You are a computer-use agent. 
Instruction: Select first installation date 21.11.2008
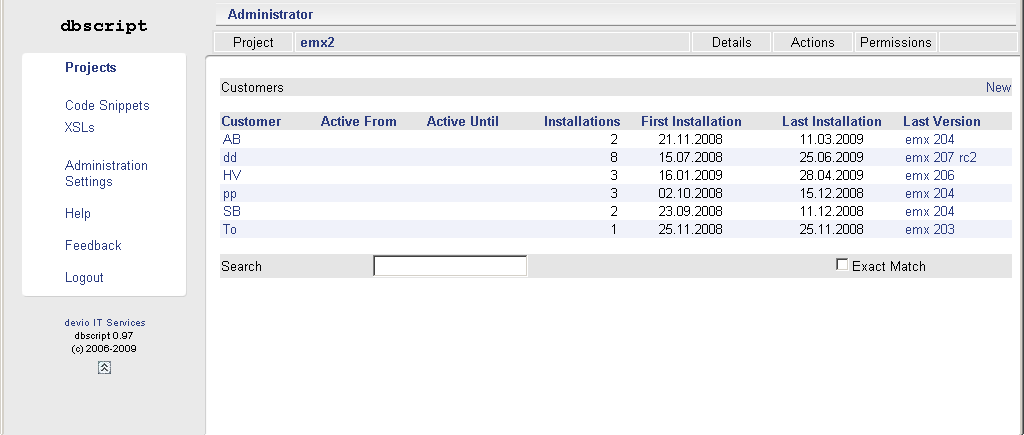point(690,140)
